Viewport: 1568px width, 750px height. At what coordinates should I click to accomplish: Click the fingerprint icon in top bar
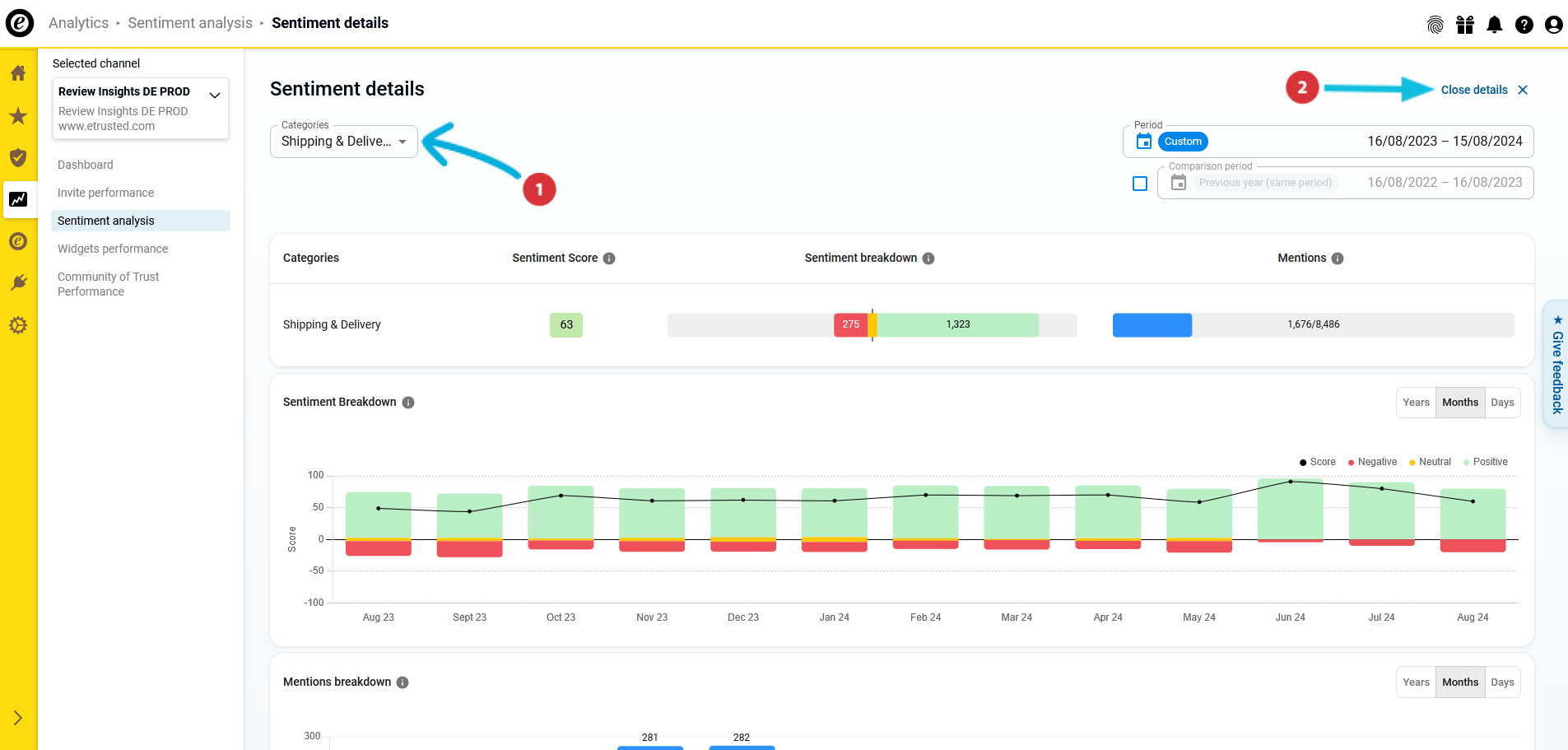pos(1435,25)
